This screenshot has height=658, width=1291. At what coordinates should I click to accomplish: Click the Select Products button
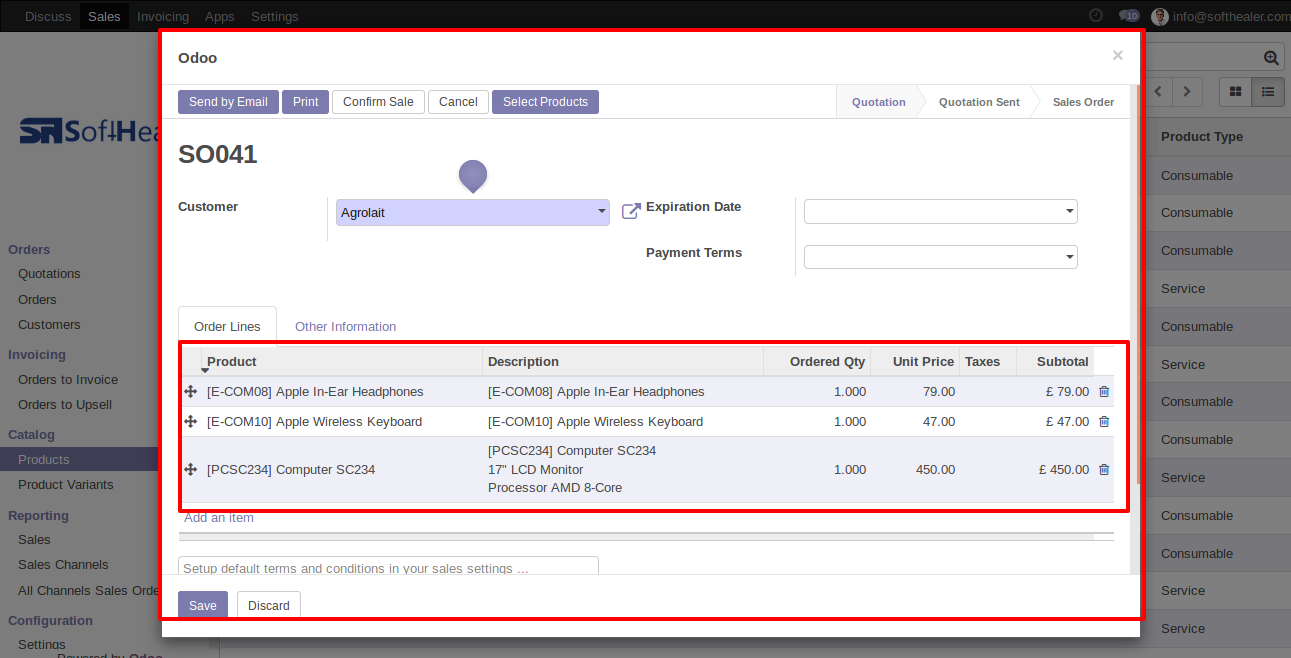click(x=545, y=102)
